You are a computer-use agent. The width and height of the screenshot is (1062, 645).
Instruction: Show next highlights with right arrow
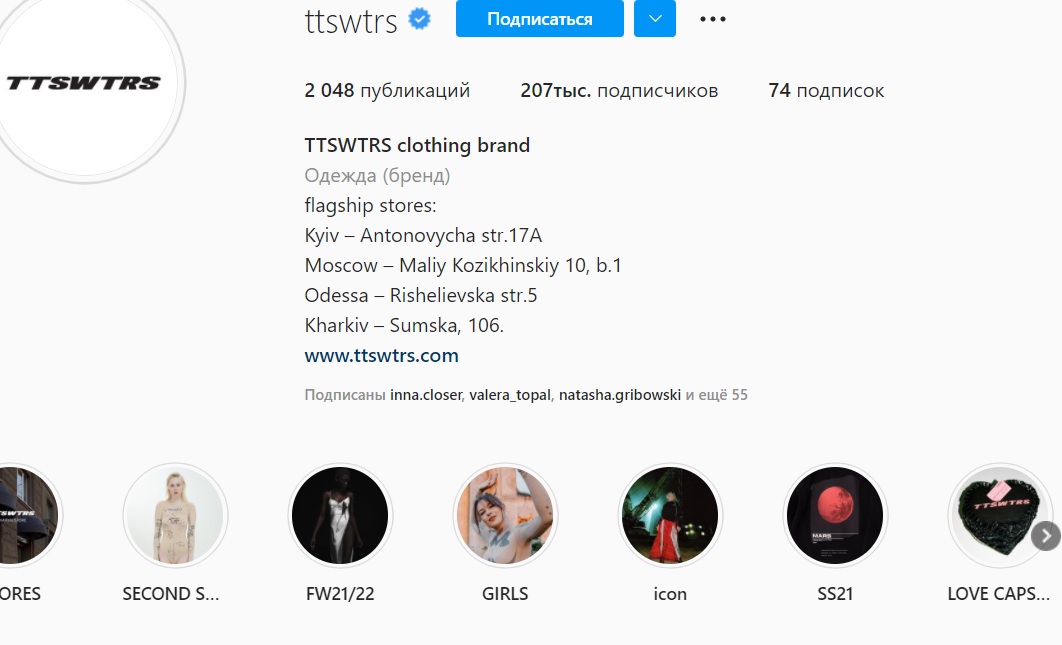[1046, 536]
